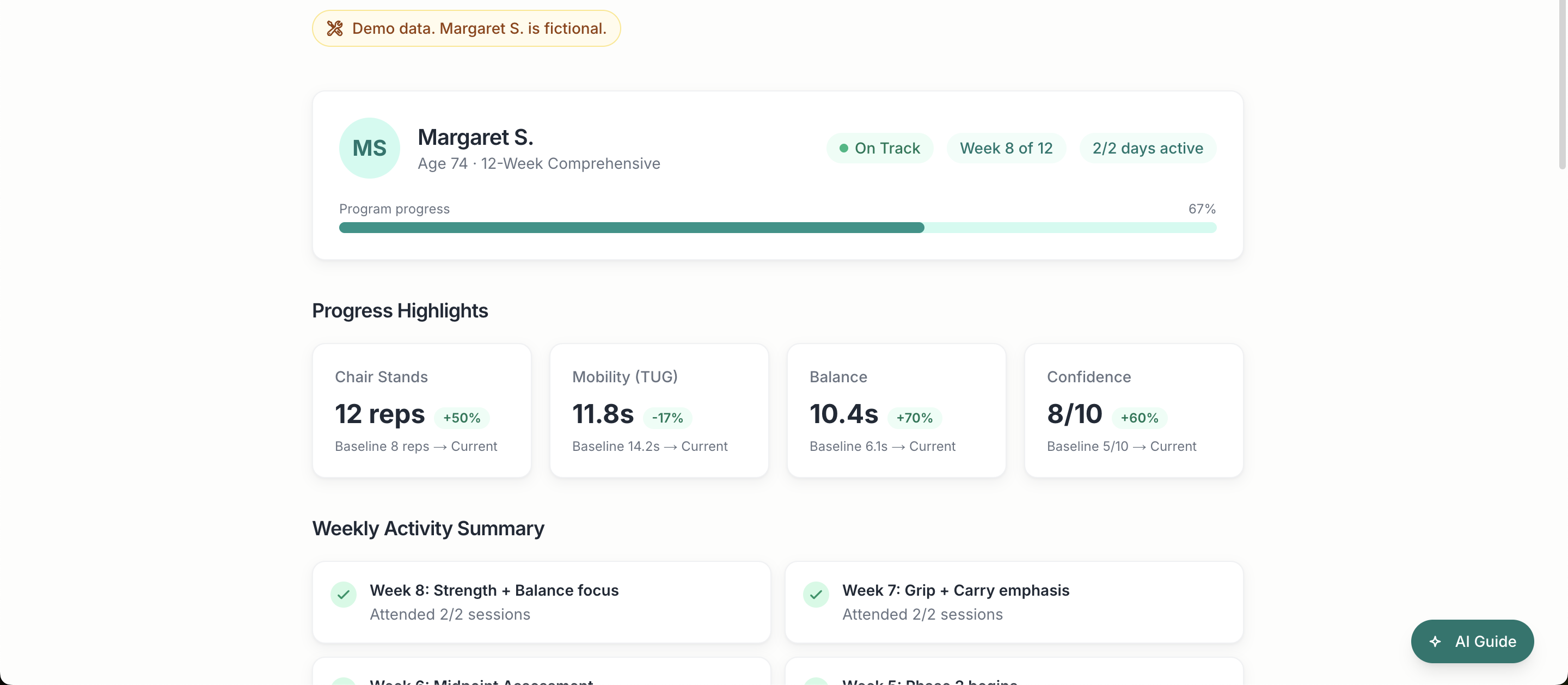Viewport: 1568px width, 685px height.
Task: Click the sparkle icon in AI Guide
Action: [x=1435, y=642]
